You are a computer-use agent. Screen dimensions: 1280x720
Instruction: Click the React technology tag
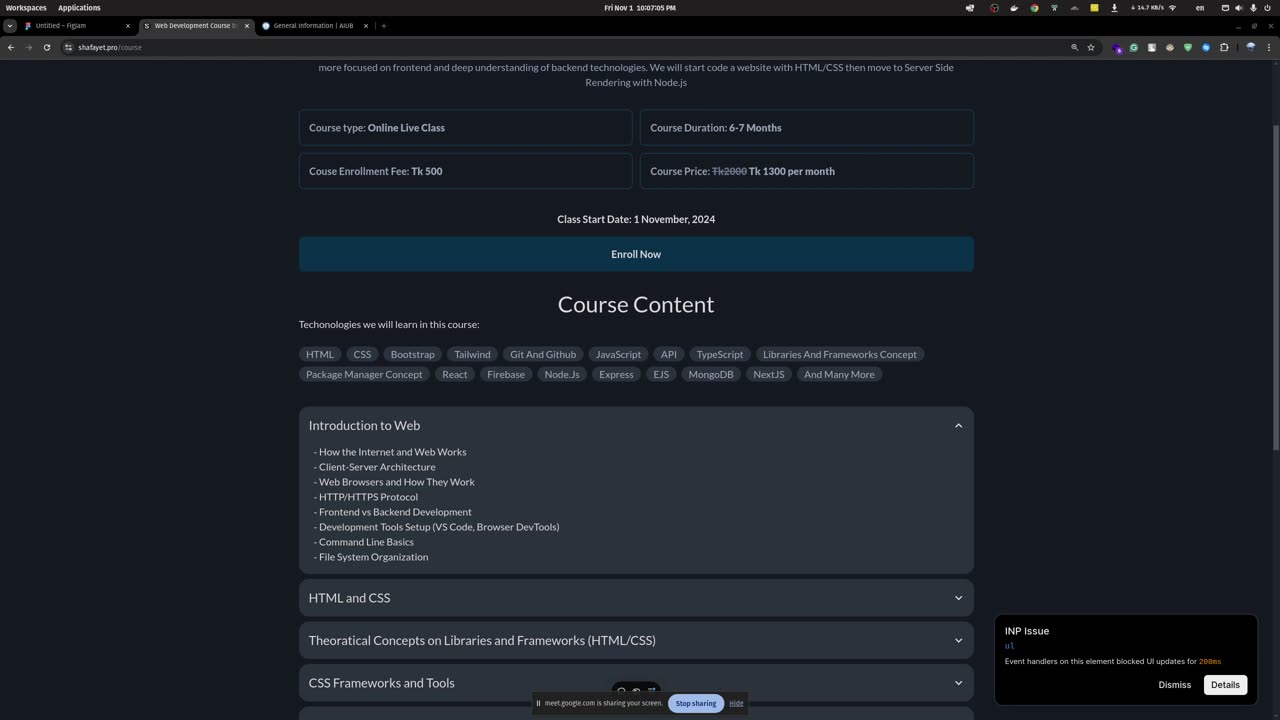455,374
